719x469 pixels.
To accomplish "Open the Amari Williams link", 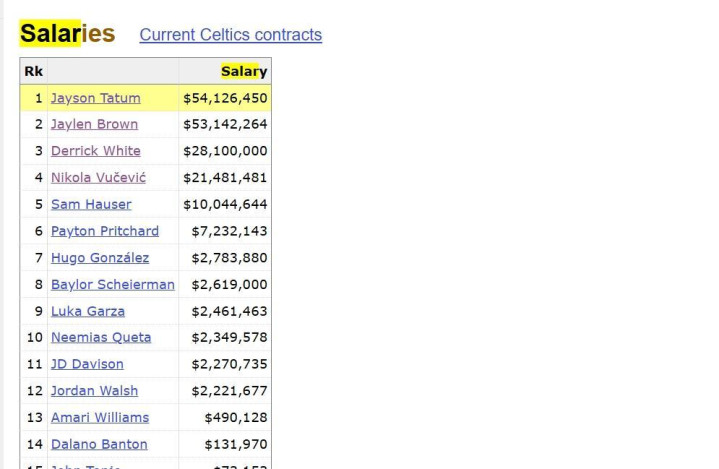I will (x=100, y=417).
